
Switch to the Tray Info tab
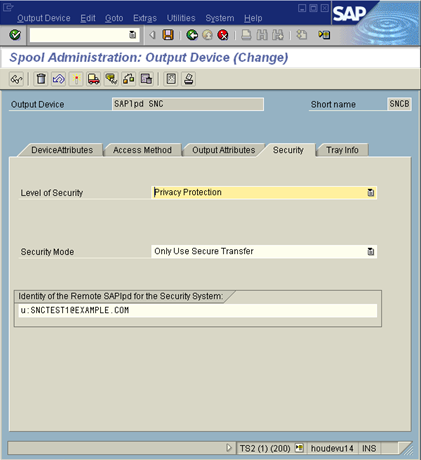tap(342, 150)
